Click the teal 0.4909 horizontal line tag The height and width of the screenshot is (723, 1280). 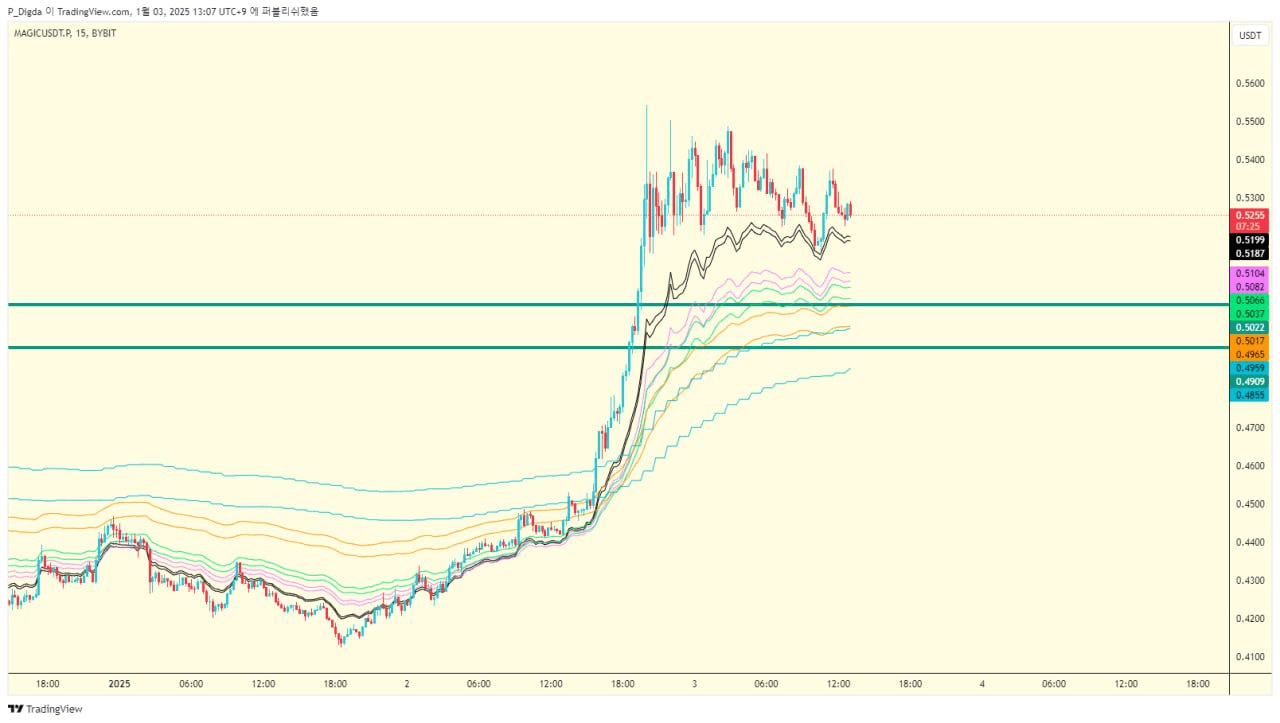(1250, 381)
